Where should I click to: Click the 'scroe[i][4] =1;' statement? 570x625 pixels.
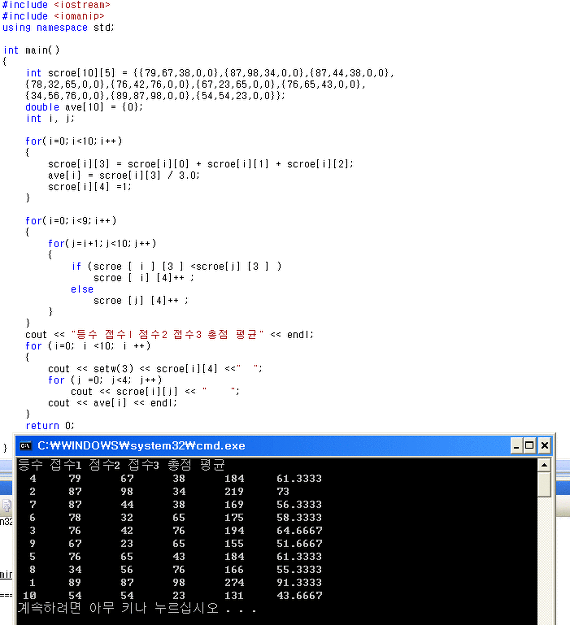pos(90,187)
